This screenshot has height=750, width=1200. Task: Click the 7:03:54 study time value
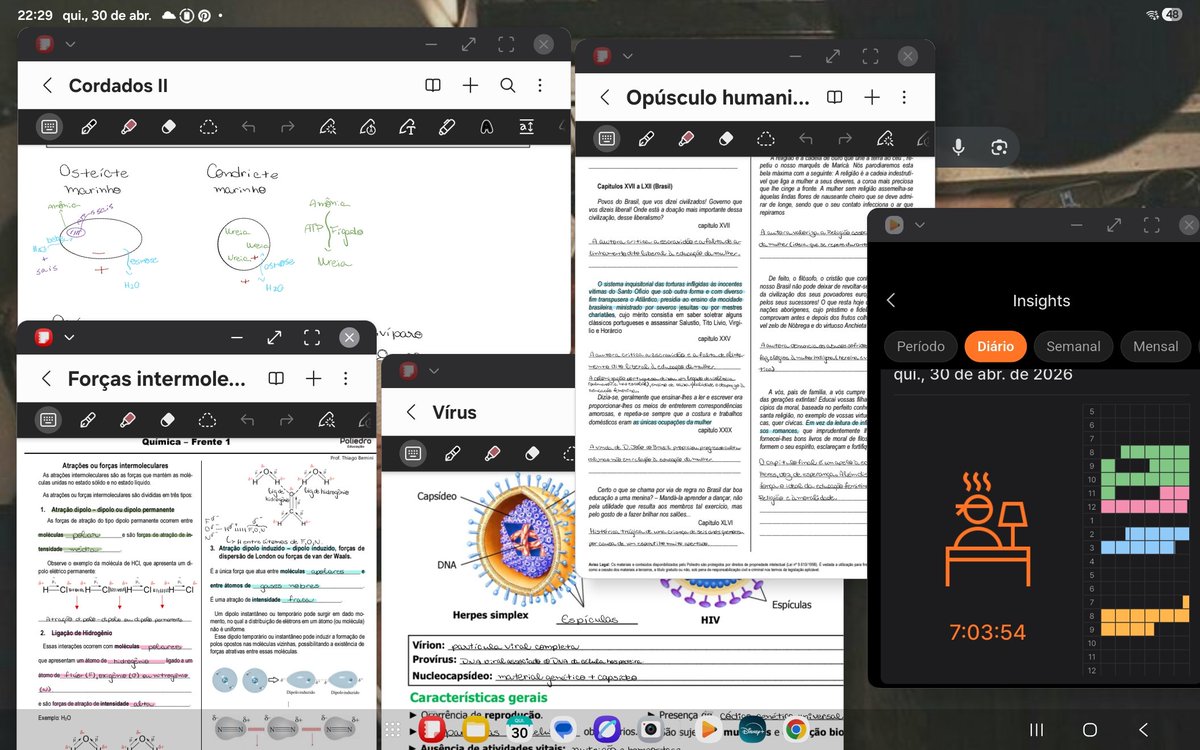click(988, 632)
